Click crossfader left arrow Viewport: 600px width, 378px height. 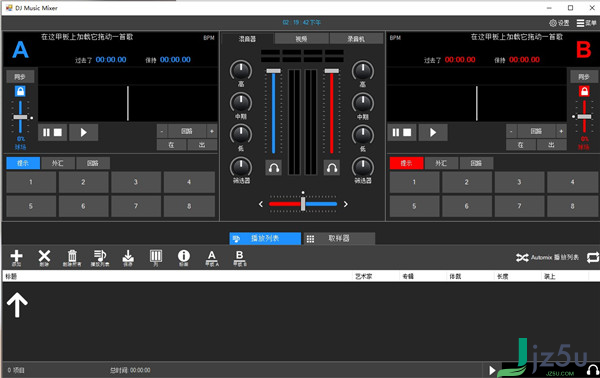pos(261,204)
